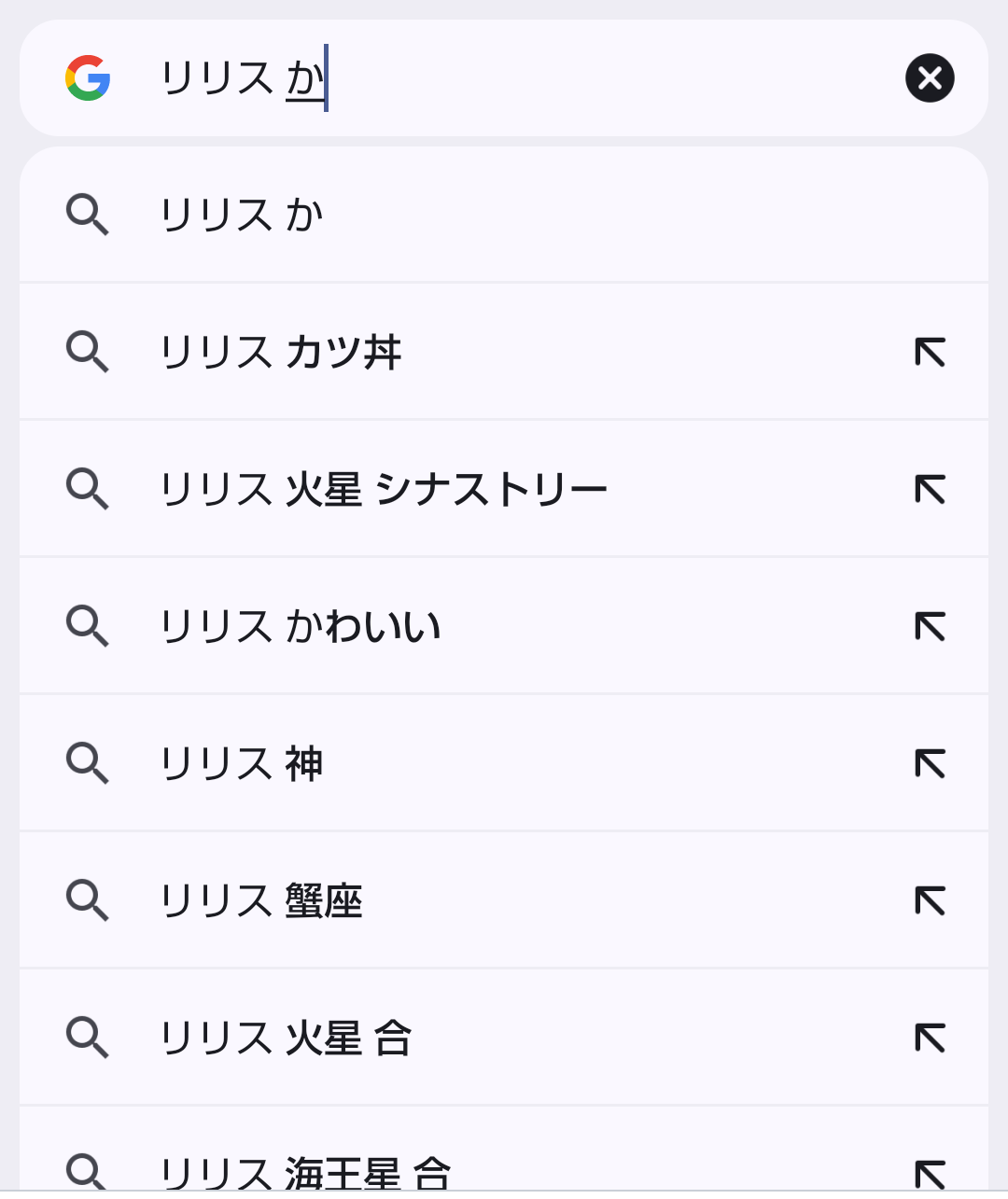Click the search input field

523,77
